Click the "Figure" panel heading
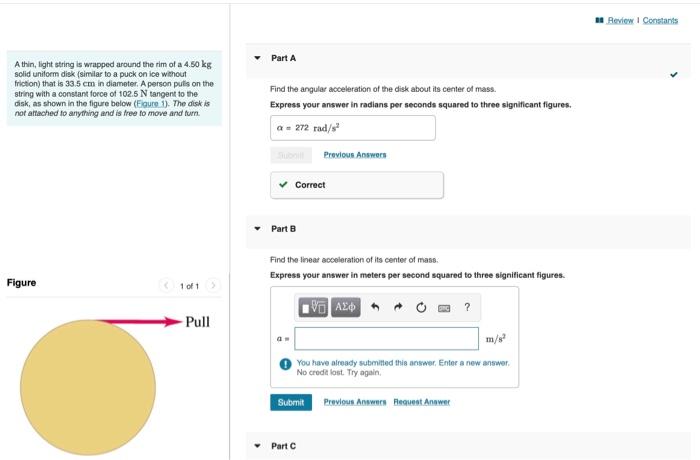This screenshot has height=460, width=700. [x=21, y=283]
